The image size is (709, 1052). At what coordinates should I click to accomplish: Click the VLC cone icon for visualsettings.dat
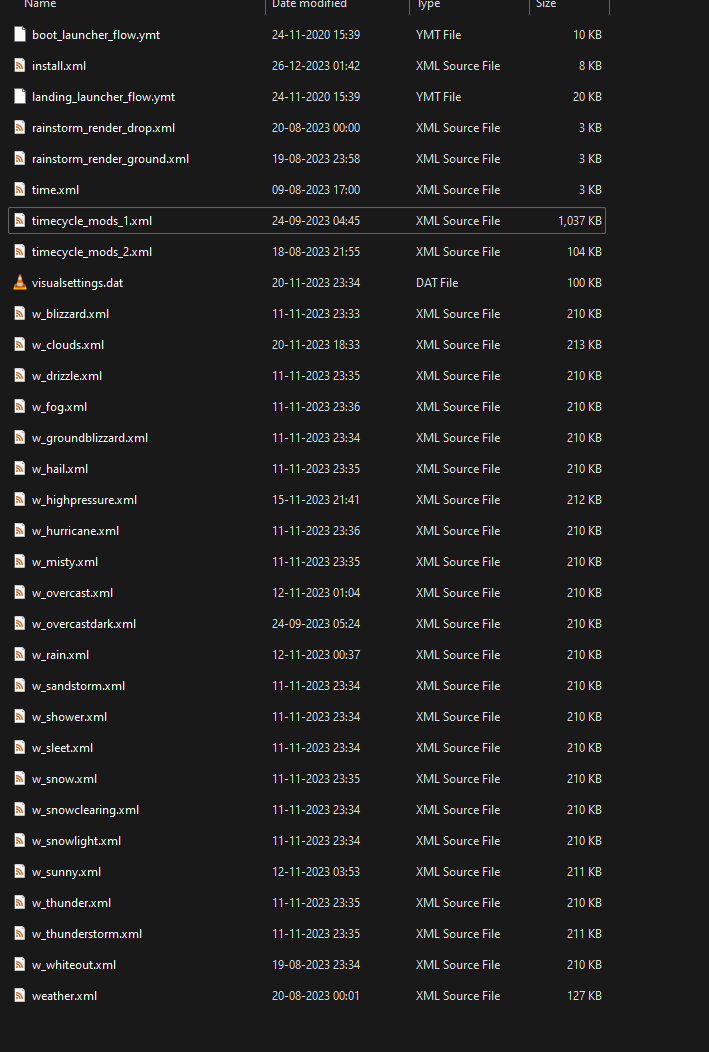[x=20, y=283]
